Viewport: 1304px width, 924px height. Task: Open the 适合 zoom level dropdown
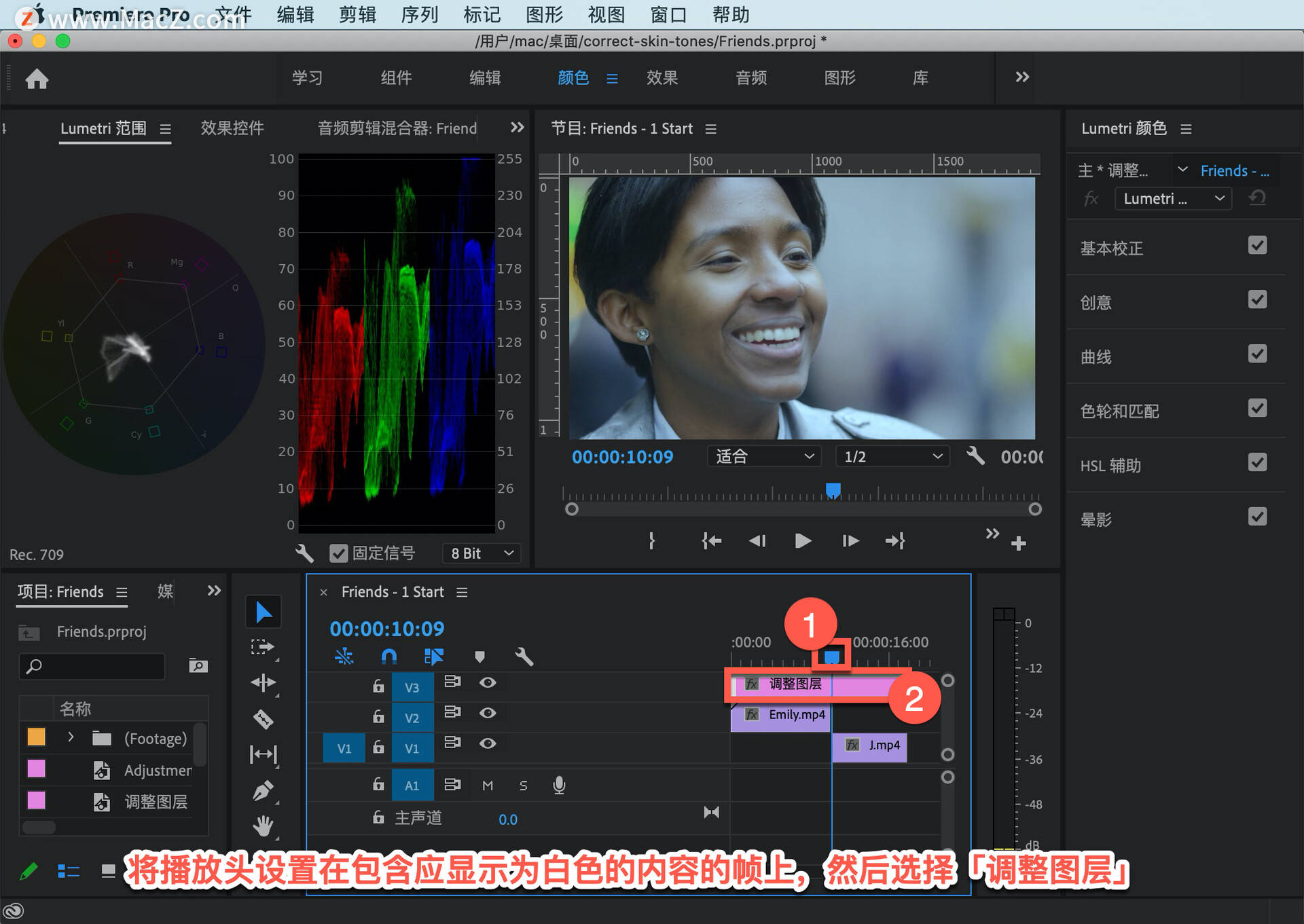coord(763,456)
